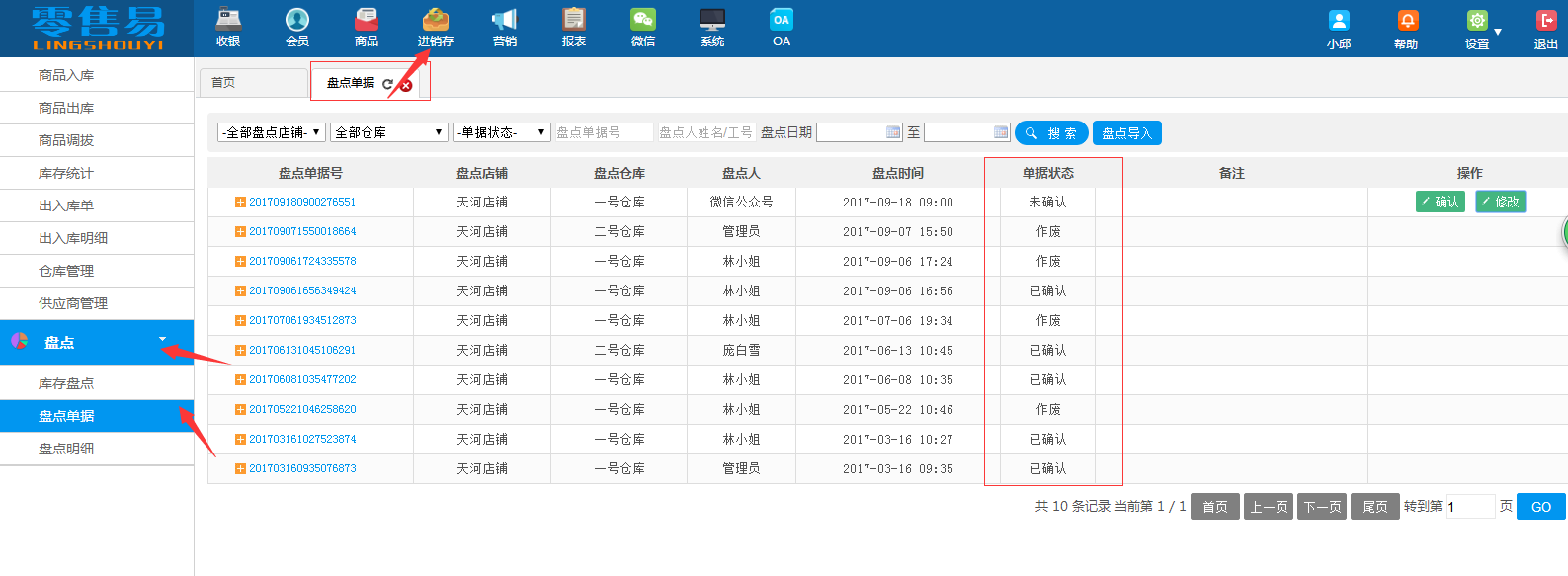Click the 搜索 search button

1051,133
